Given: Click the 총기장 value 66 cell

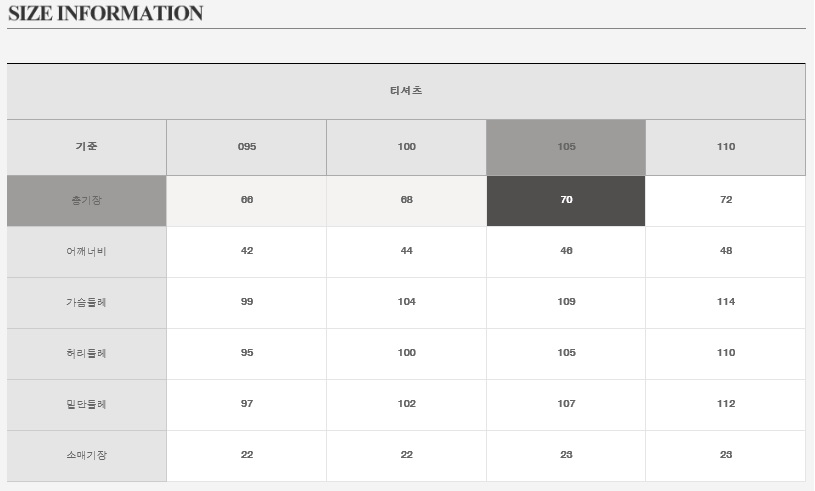Looking at the screenshot, I should 247,200.
